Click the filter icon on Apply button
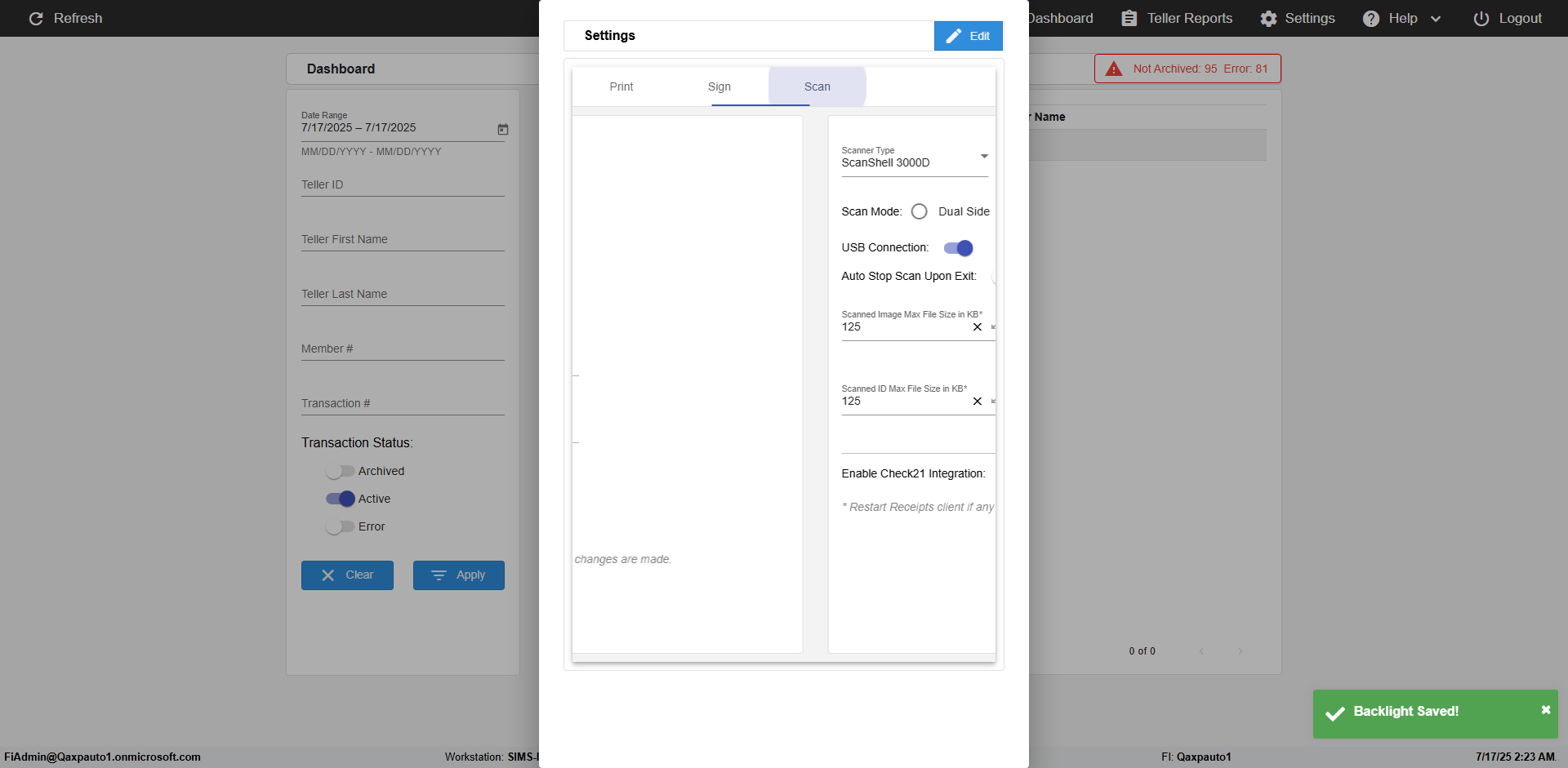 click(439, 575)
